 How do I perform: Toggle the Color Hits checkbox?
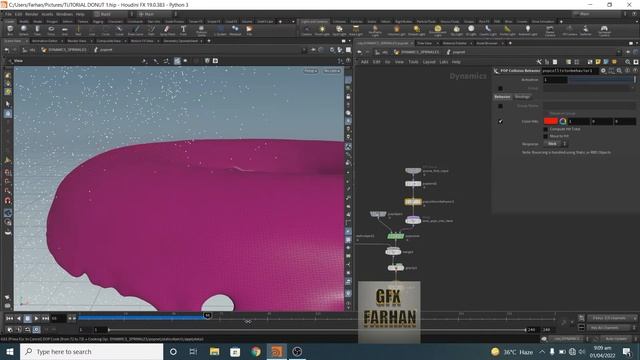point(500,121)
